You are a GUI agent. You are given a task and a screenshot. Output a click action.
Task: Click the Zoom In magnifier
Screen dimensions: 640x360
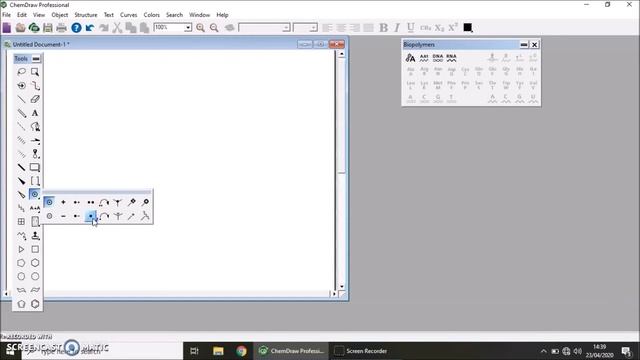click(x=200, y=28)
